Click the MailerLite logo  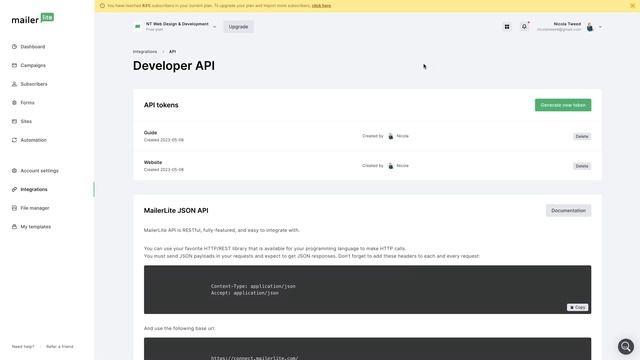coord(33,19)
